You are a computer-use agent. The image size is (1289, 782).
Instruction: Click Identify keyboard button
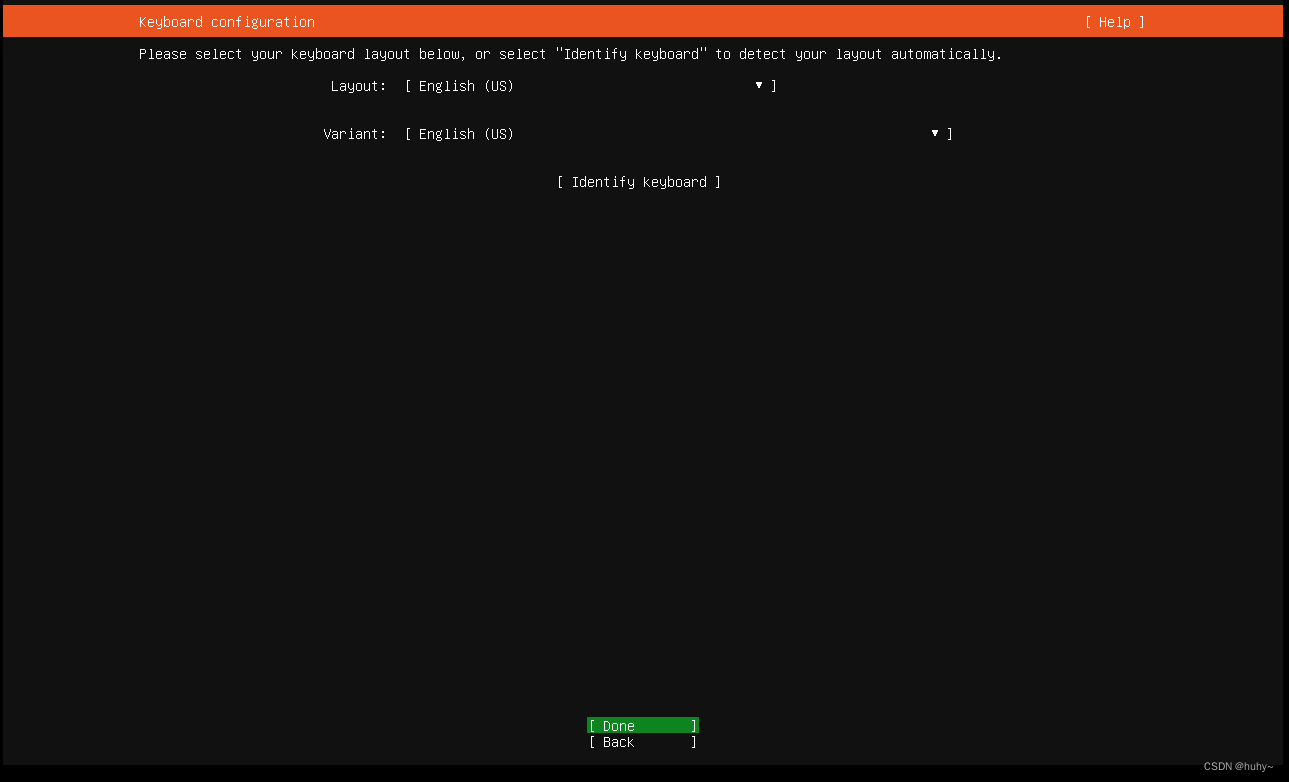(639, 182)
